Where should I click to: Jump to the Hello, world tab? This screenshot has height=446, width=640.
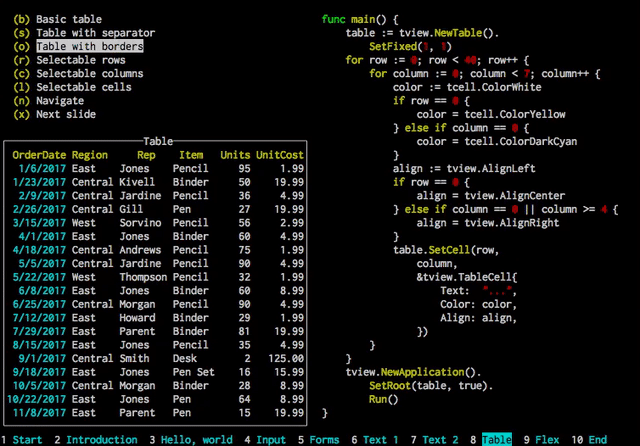195,439
